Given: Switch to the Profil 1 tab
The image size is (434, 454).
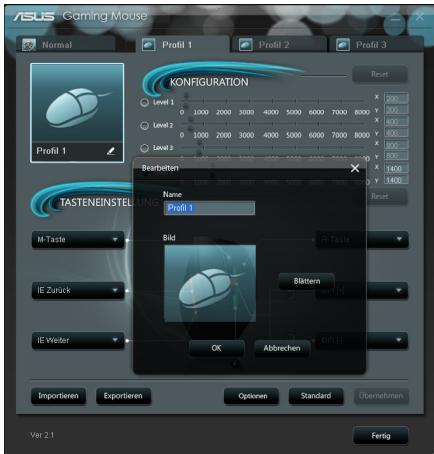Looking at the screenshot, I should tap(183, 45).
